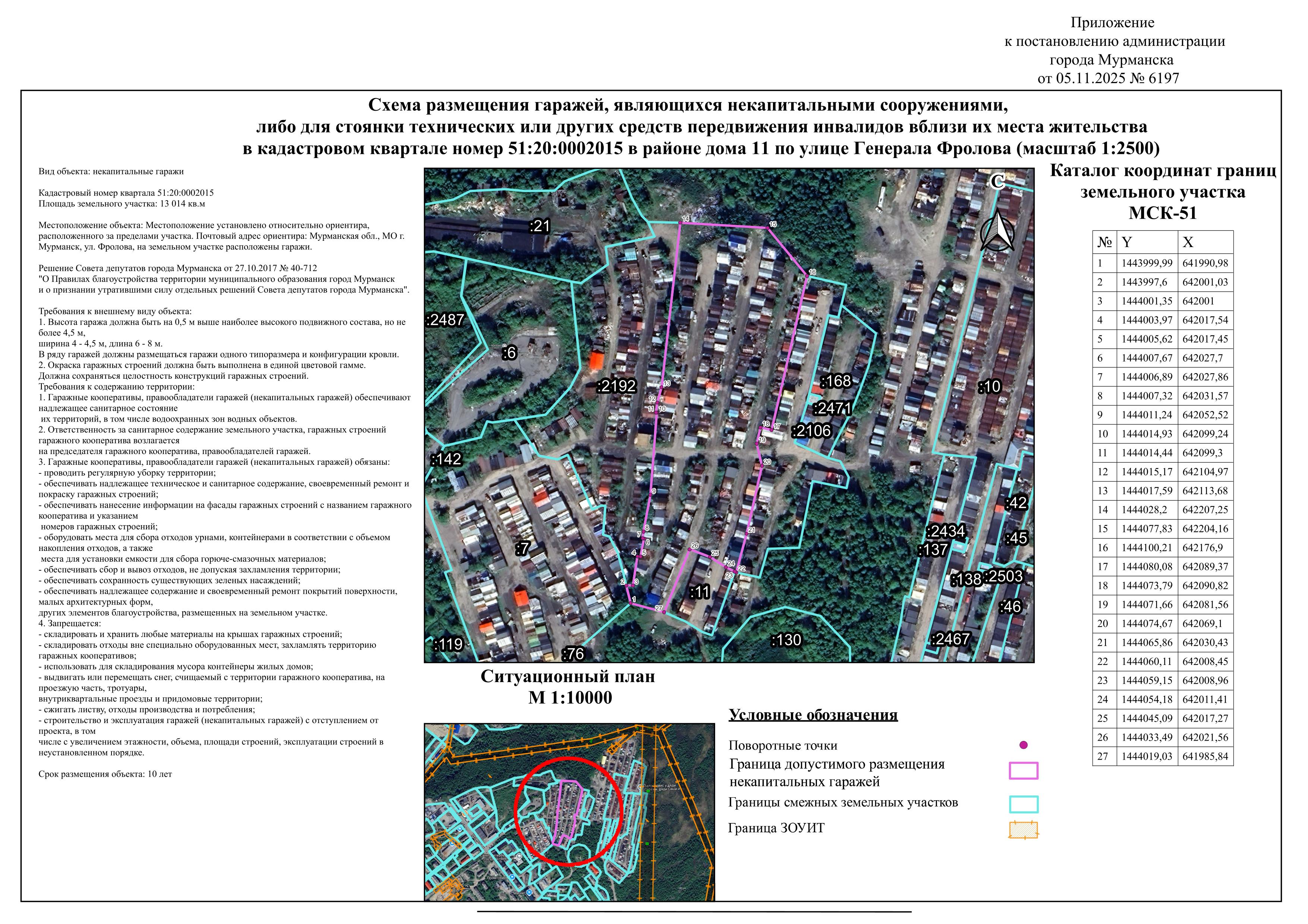Click parcel label :130 on the map

click(x=786, y=640)
